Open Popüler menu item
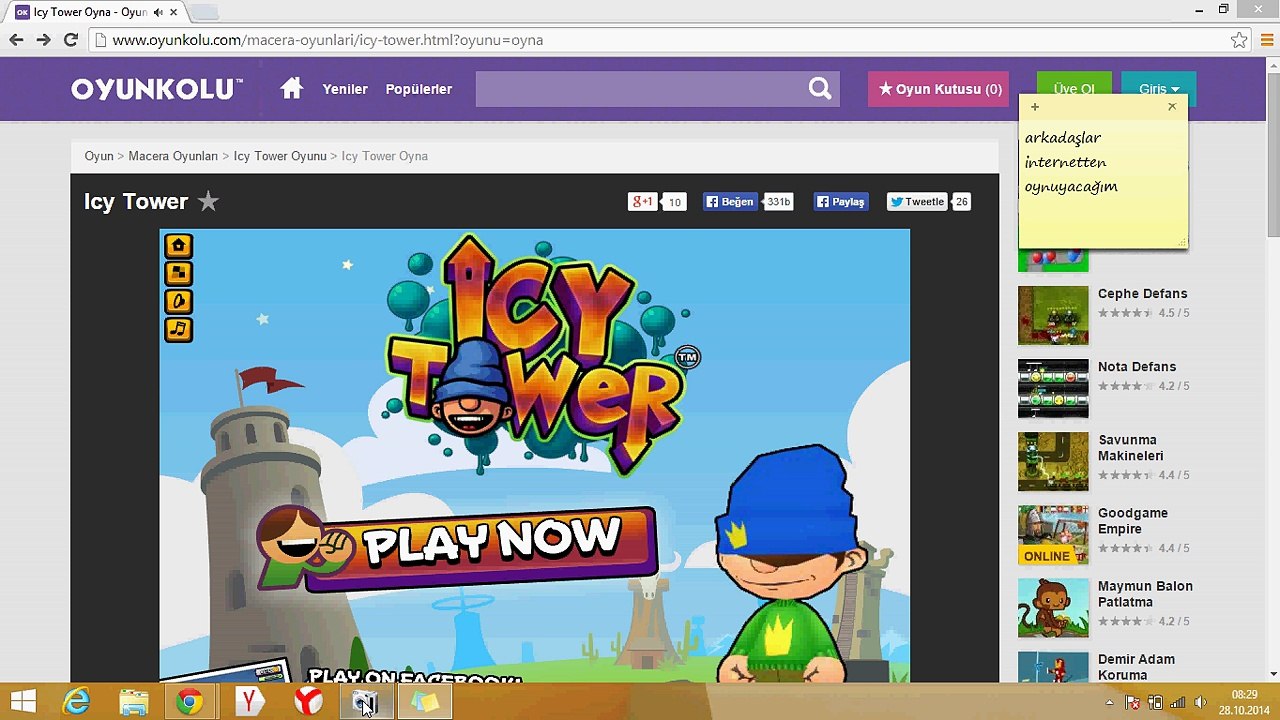Image resolution: width=1280 pixels, height=720 pixels. [419, 89]
